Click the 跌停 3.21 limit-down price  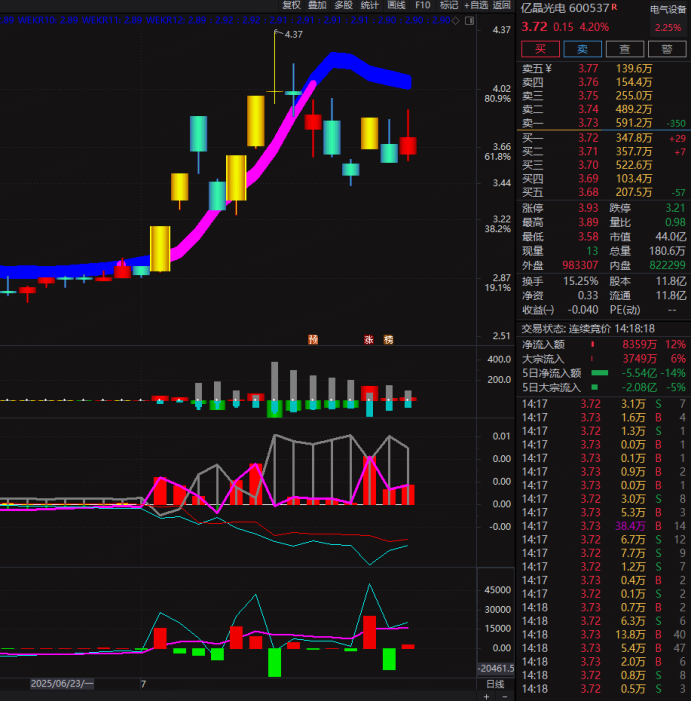click(x=675, y=208)
